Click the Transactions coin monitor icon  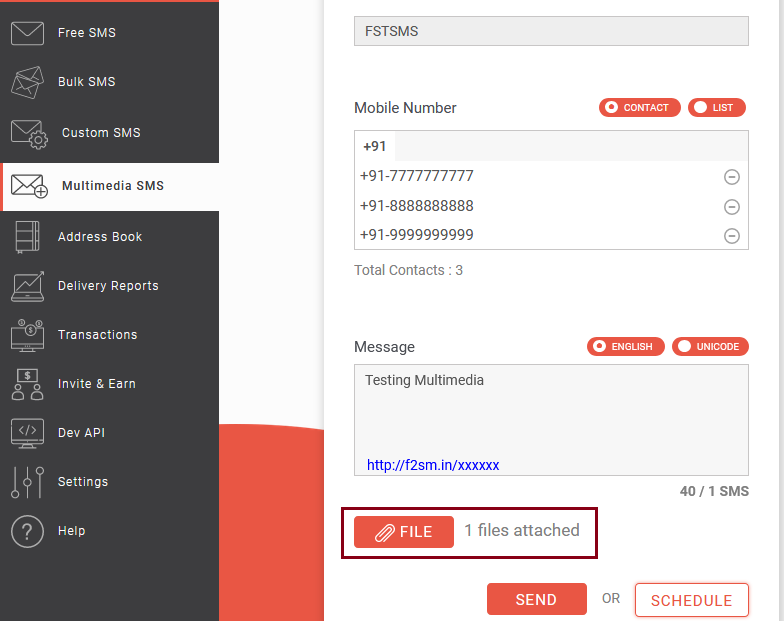(x=27, y=335)
